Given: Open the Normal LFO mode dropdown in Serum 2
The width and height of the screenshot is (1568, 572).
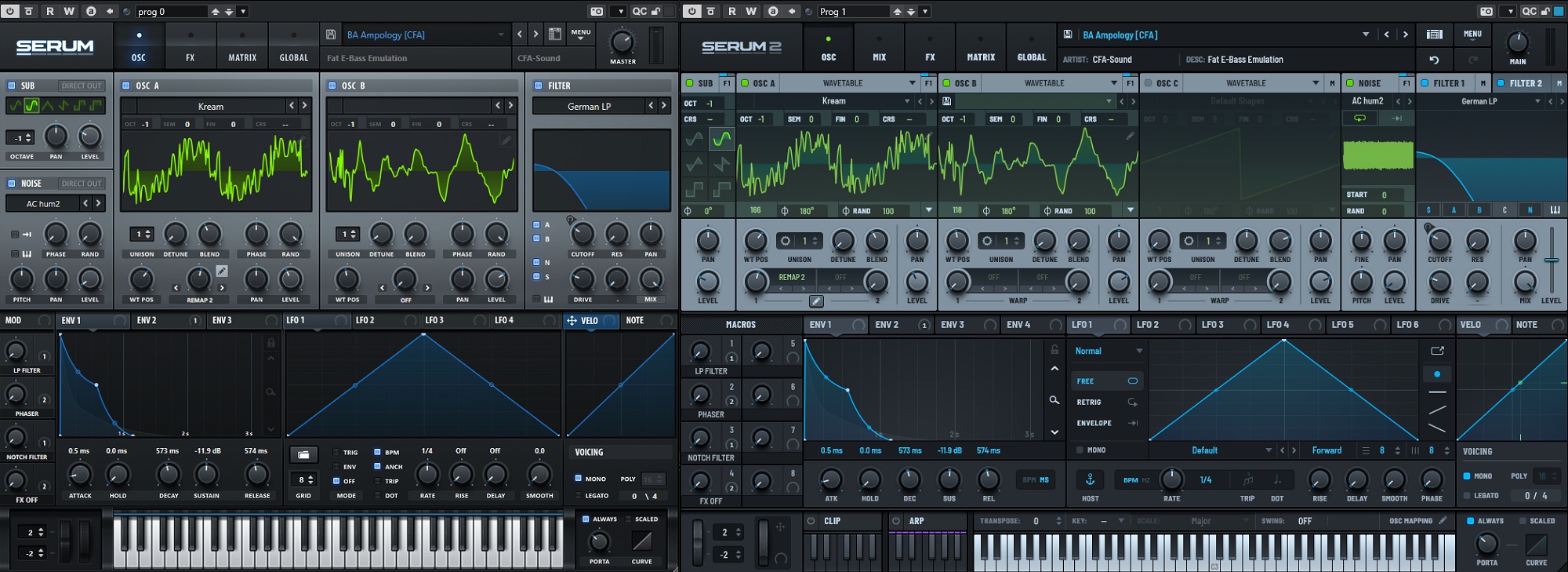Looking at the screenshot, I should [x=1109, y=351].
